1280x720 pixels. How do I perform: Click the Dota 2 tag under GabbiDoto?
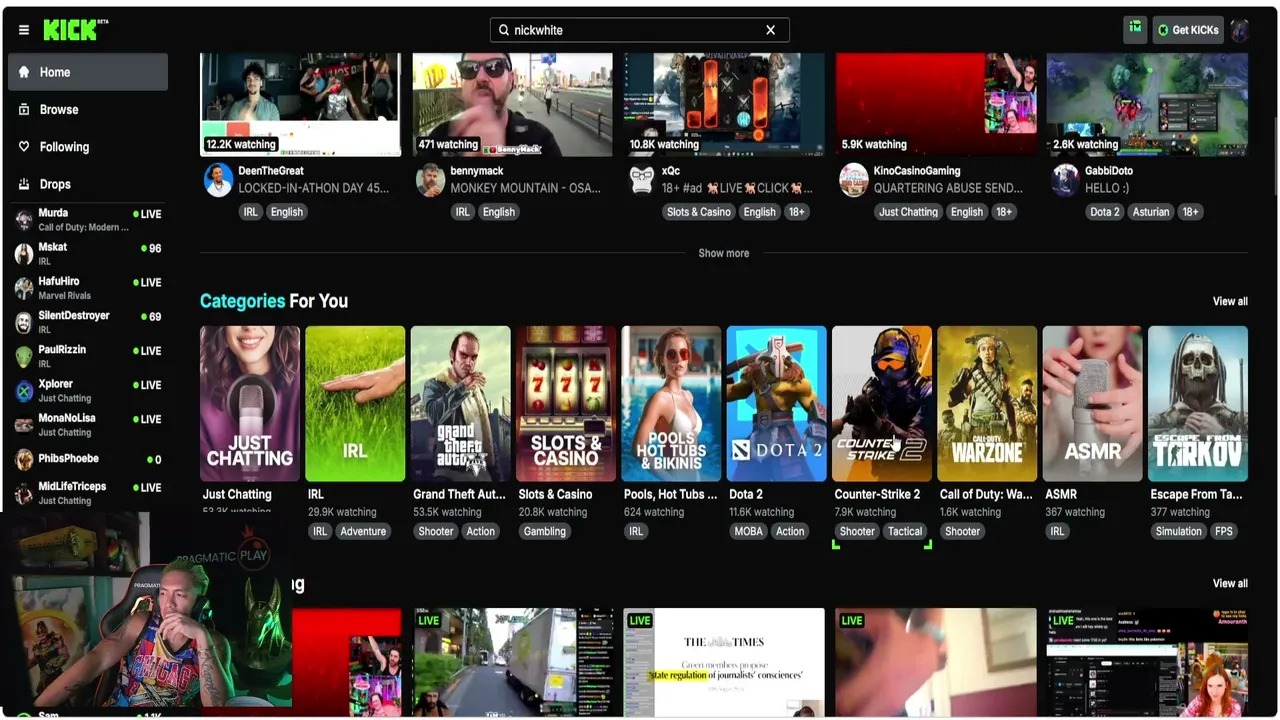click(x=1104, y=212)
